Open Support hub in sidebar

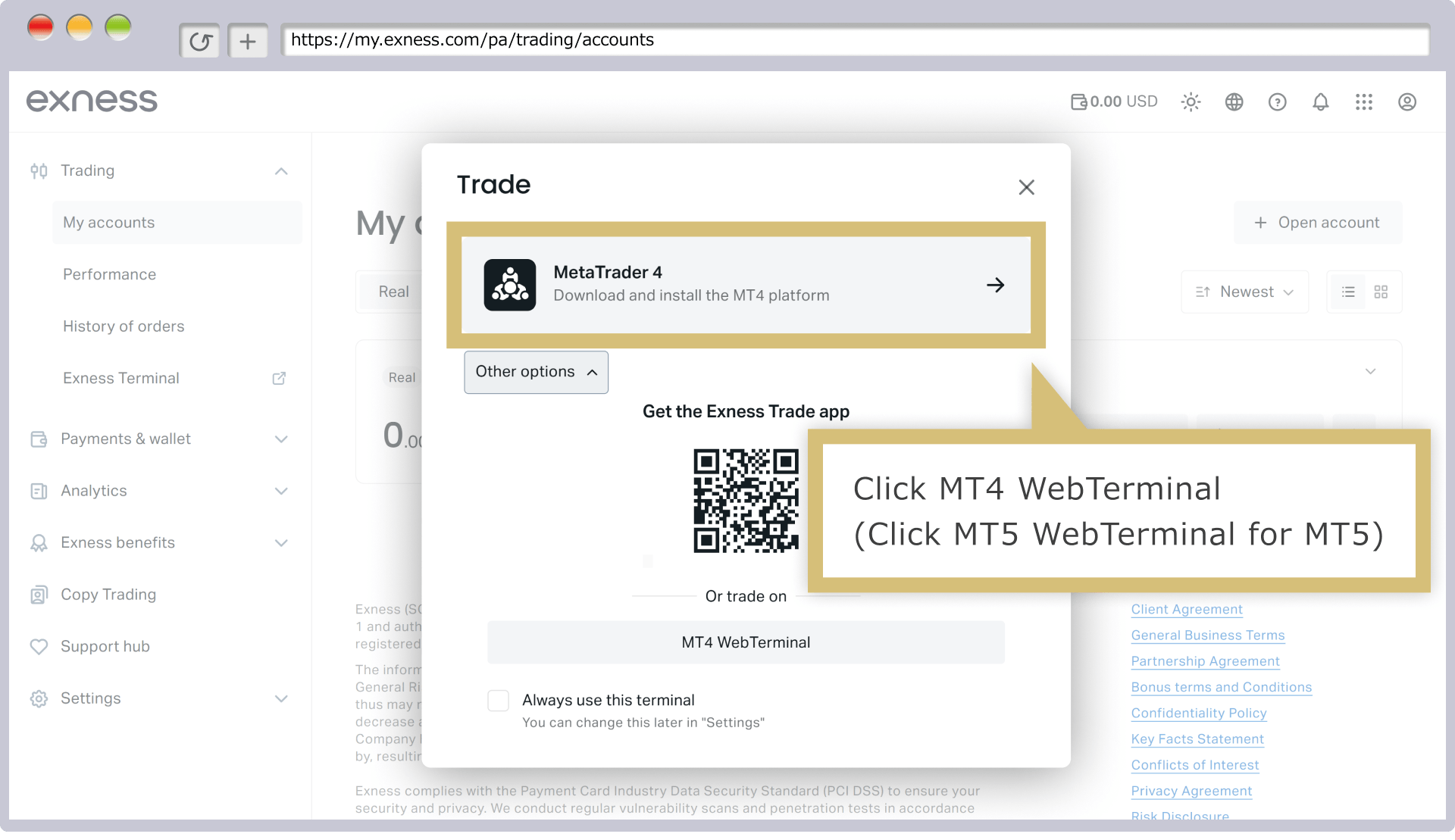point(105,647)
